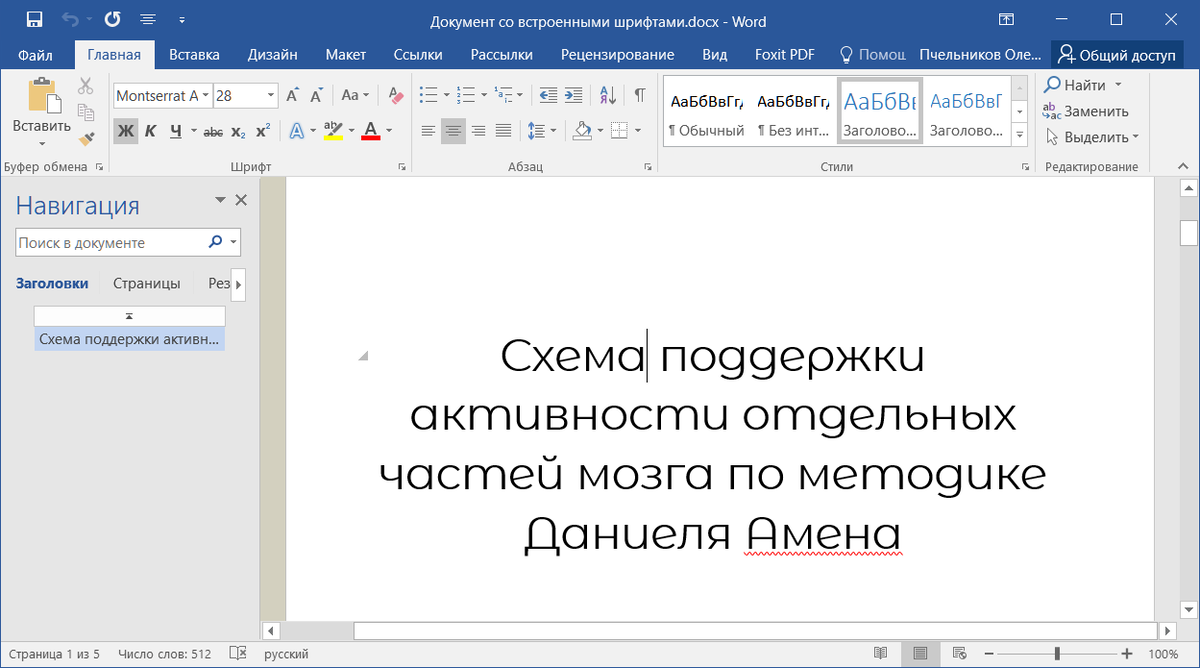
Task: Toggle strikethrough formatting
Action: 212,131
